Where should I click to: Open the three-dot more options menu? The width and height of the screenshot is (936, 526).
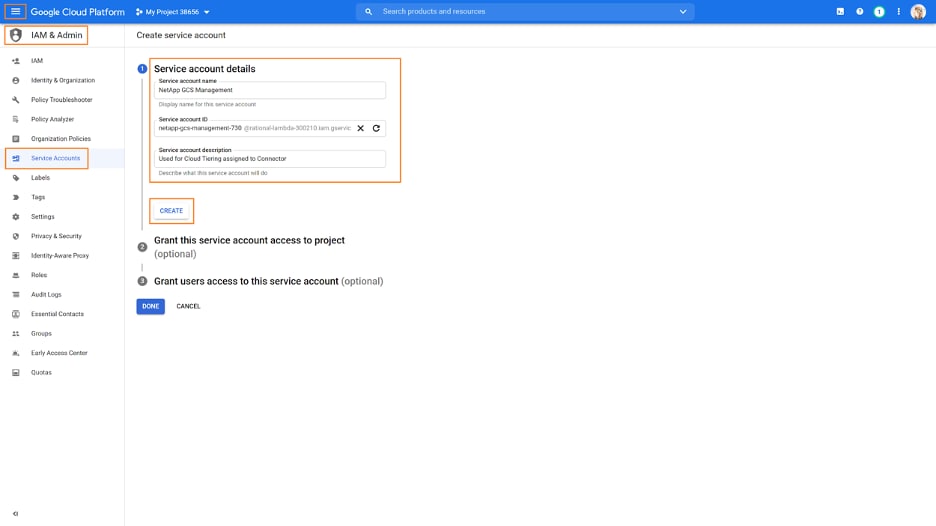tap(898, 12)
